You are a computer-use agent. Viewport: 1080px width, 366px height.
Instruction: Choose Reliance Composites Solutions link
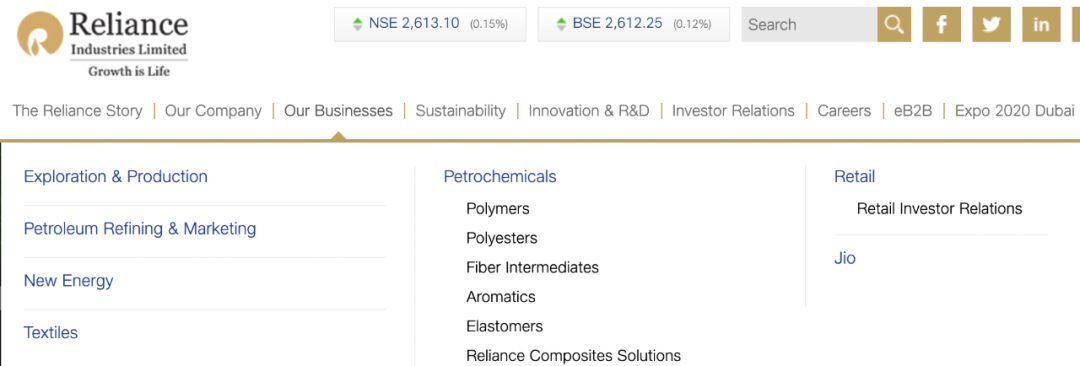pyautogui.click(x=574, y=356)
